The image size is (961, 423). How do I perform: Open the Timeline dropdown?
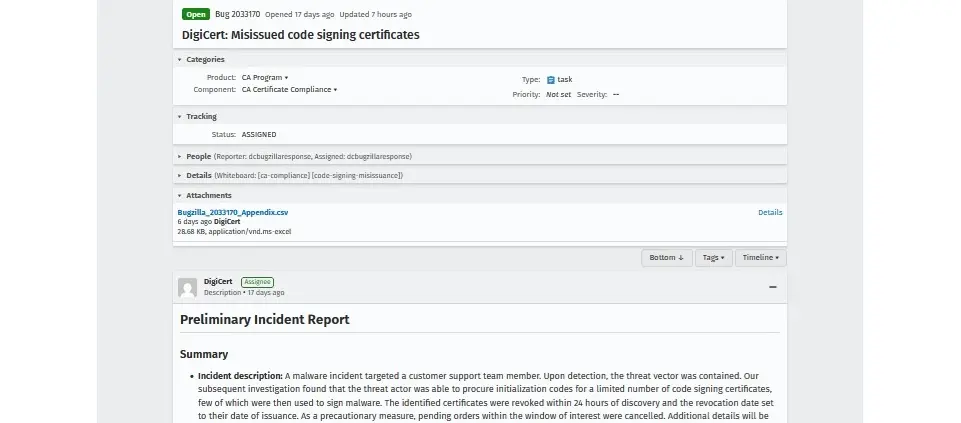click(761, 257)
